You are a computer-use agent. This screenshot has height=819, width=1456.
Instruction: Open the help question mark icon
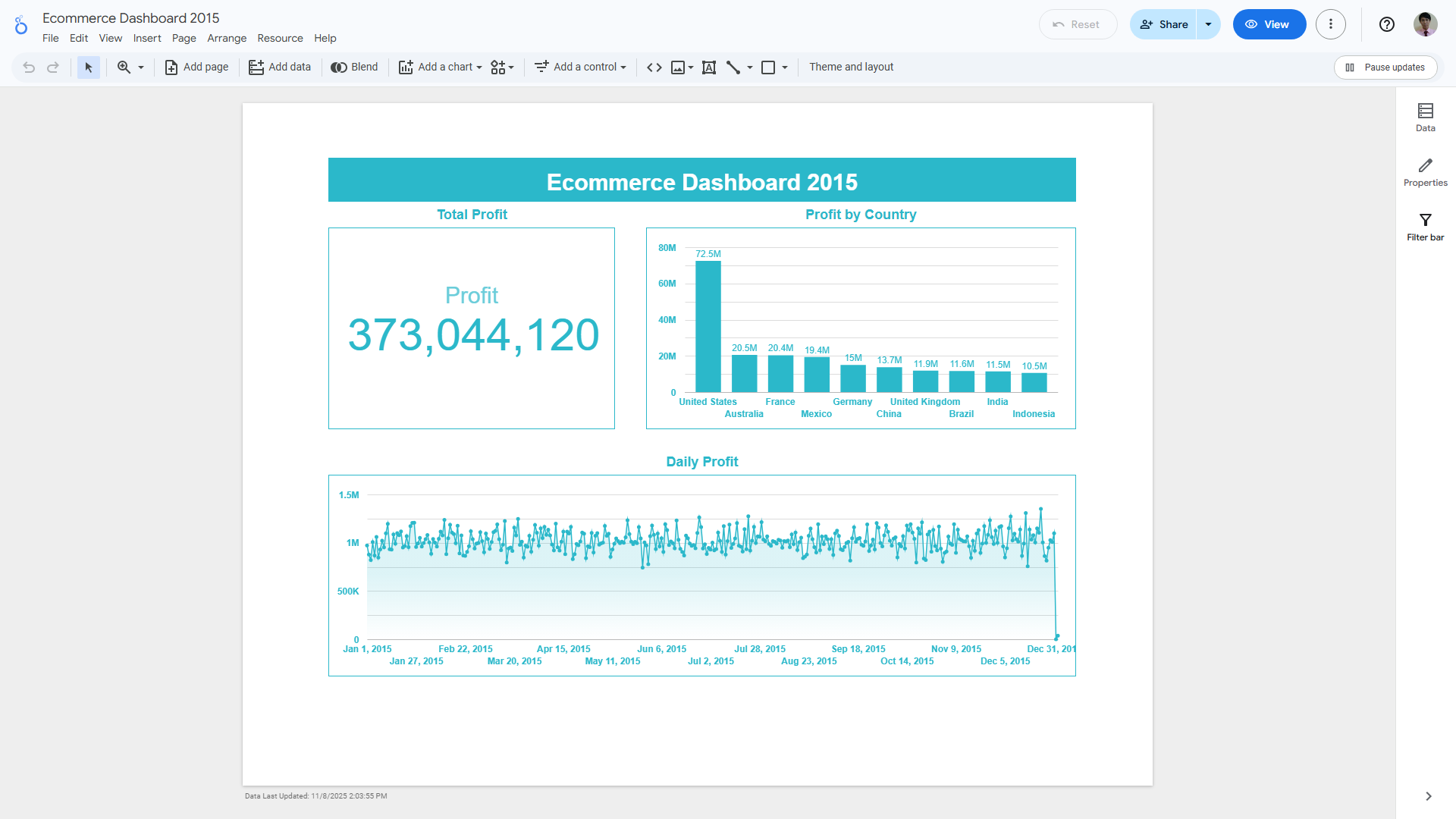[x=1386, y=24]
